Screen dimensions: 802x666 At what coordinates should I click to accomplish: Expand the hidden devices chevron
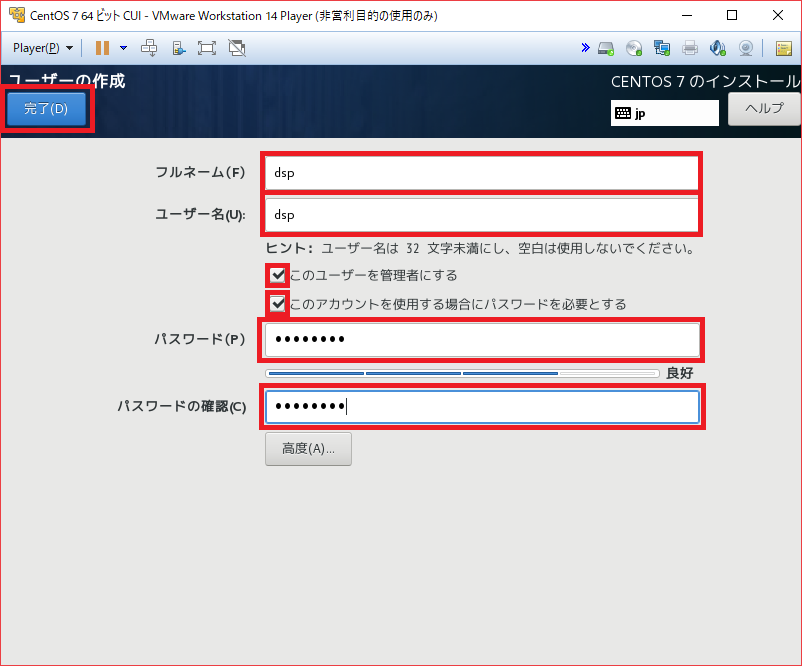[x=585, y=48]
